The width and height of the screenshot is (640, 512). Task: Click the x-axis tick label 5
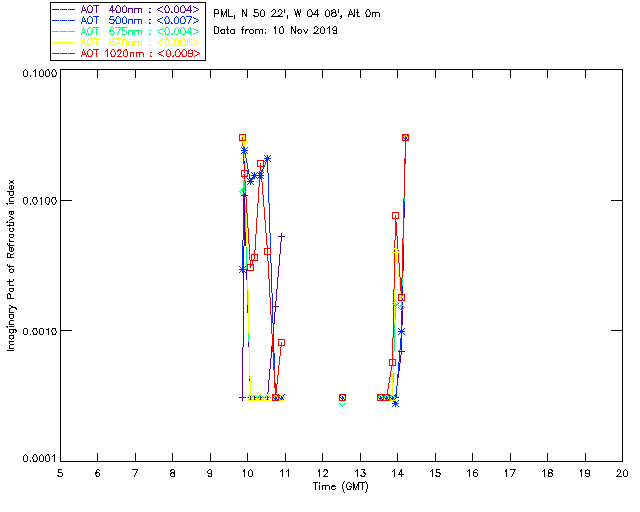point(60,472)
